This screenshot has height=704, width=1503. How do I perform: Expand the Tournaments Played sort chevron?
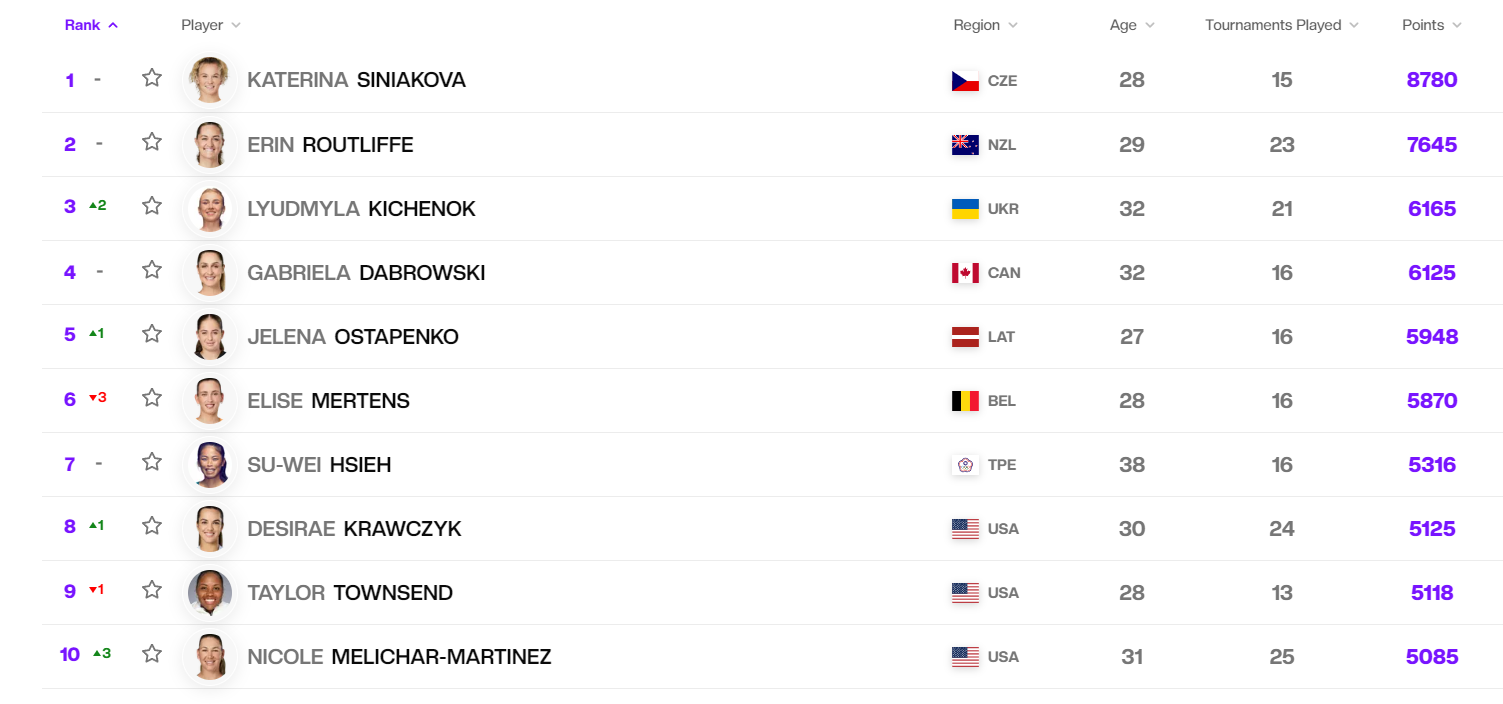[1354, 25]
